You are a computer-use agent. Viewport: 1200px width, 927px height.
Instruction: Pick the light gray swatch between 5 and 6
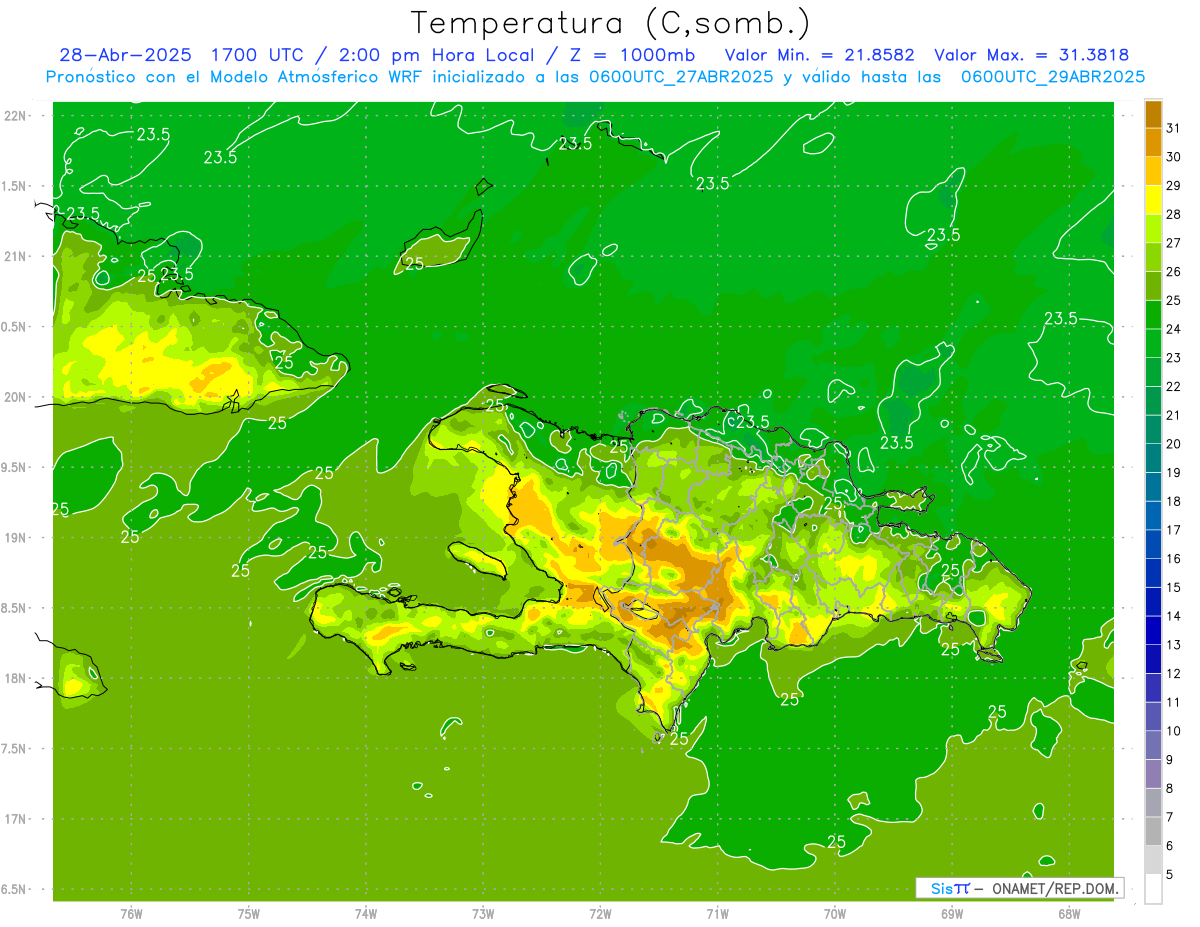[x=1153, y=860]
